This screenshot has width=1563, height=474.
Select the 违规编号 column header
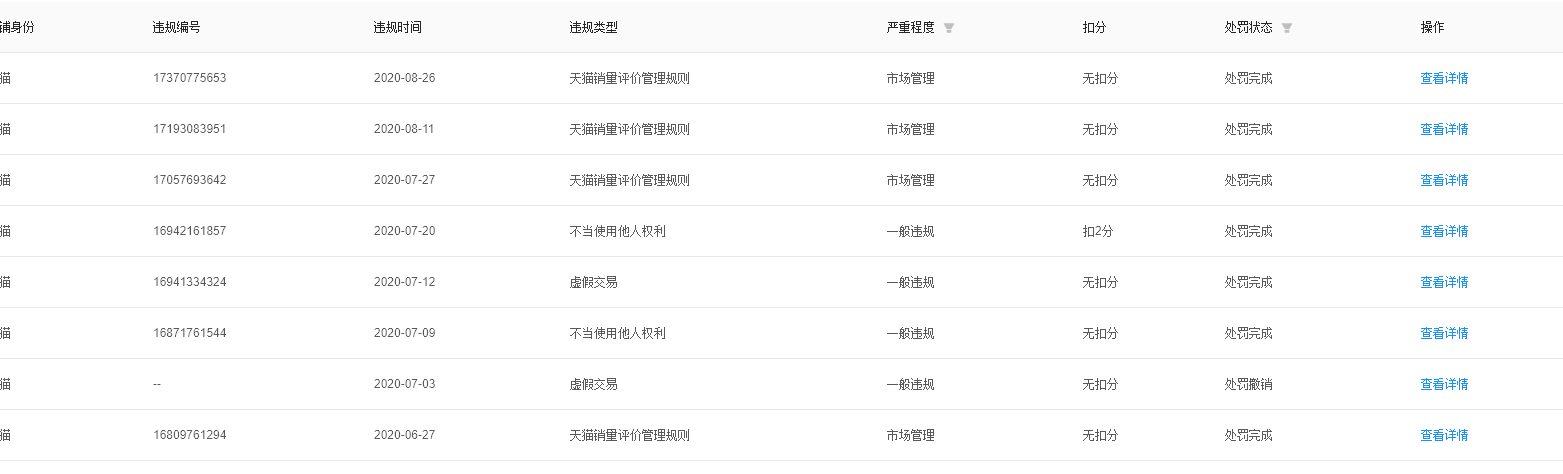177,28
